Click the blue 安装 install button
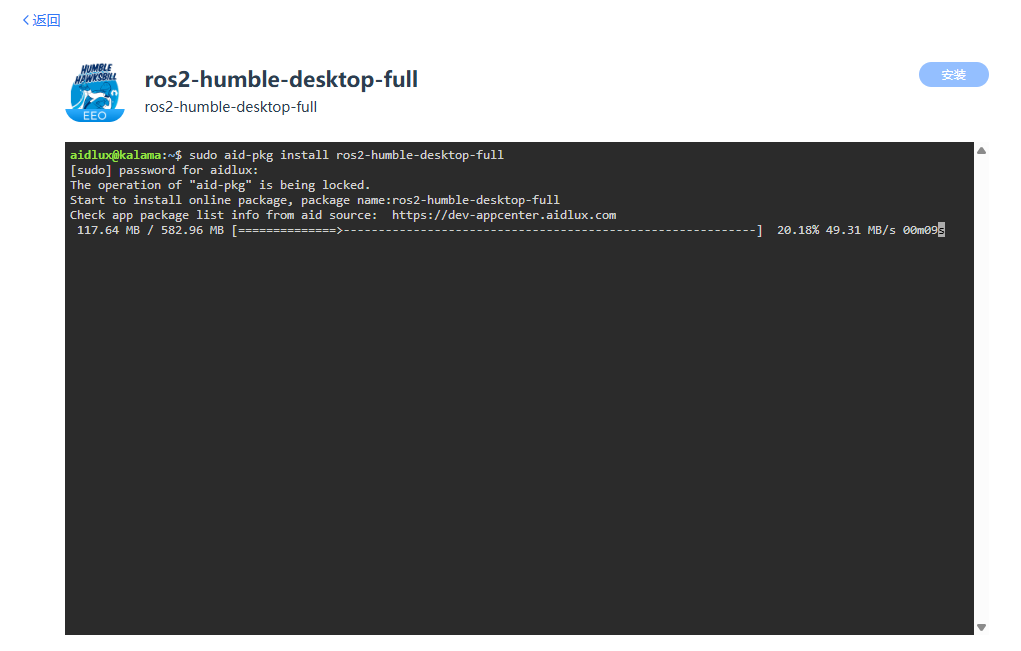The image size is (1021, 651). coord(953,74)
